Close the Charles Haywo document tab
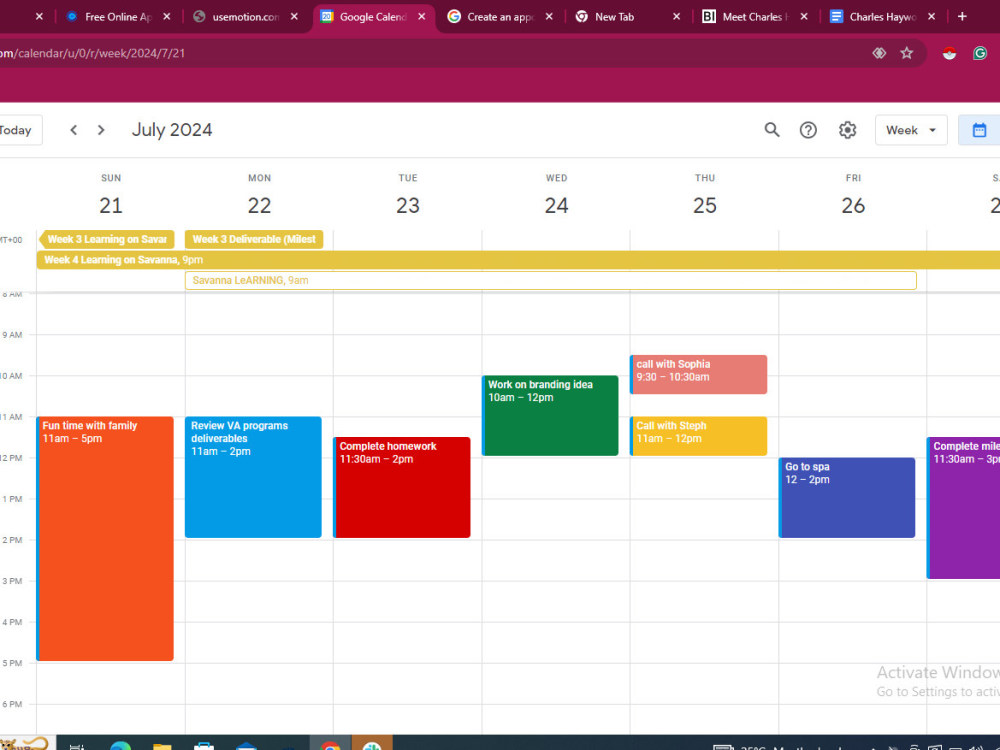Screen dimensions: 1000x750 932,17
